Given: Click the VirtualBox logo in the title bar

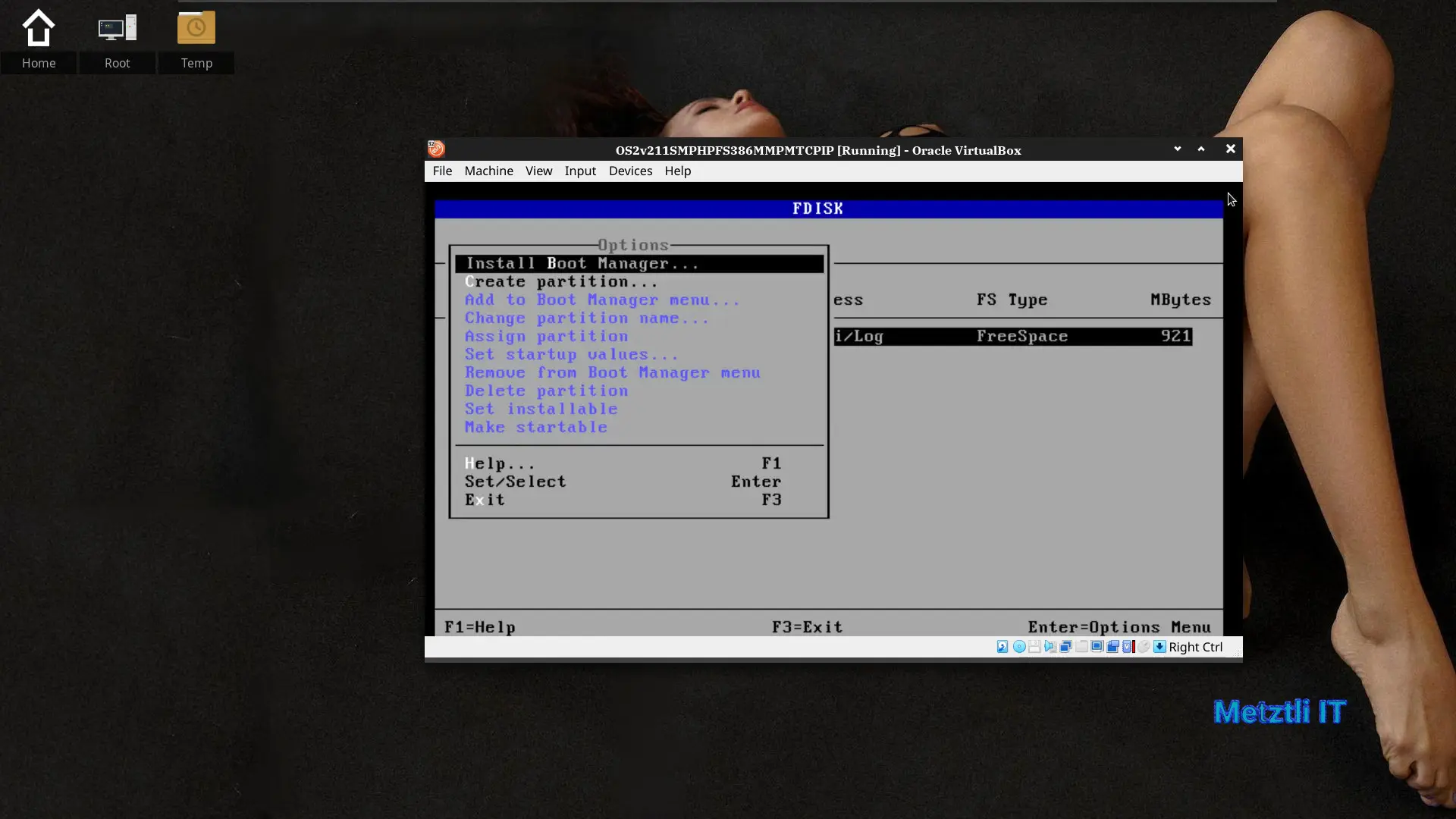Looking at the screenshot, I should pyautogui.click(x=436, y=149).
